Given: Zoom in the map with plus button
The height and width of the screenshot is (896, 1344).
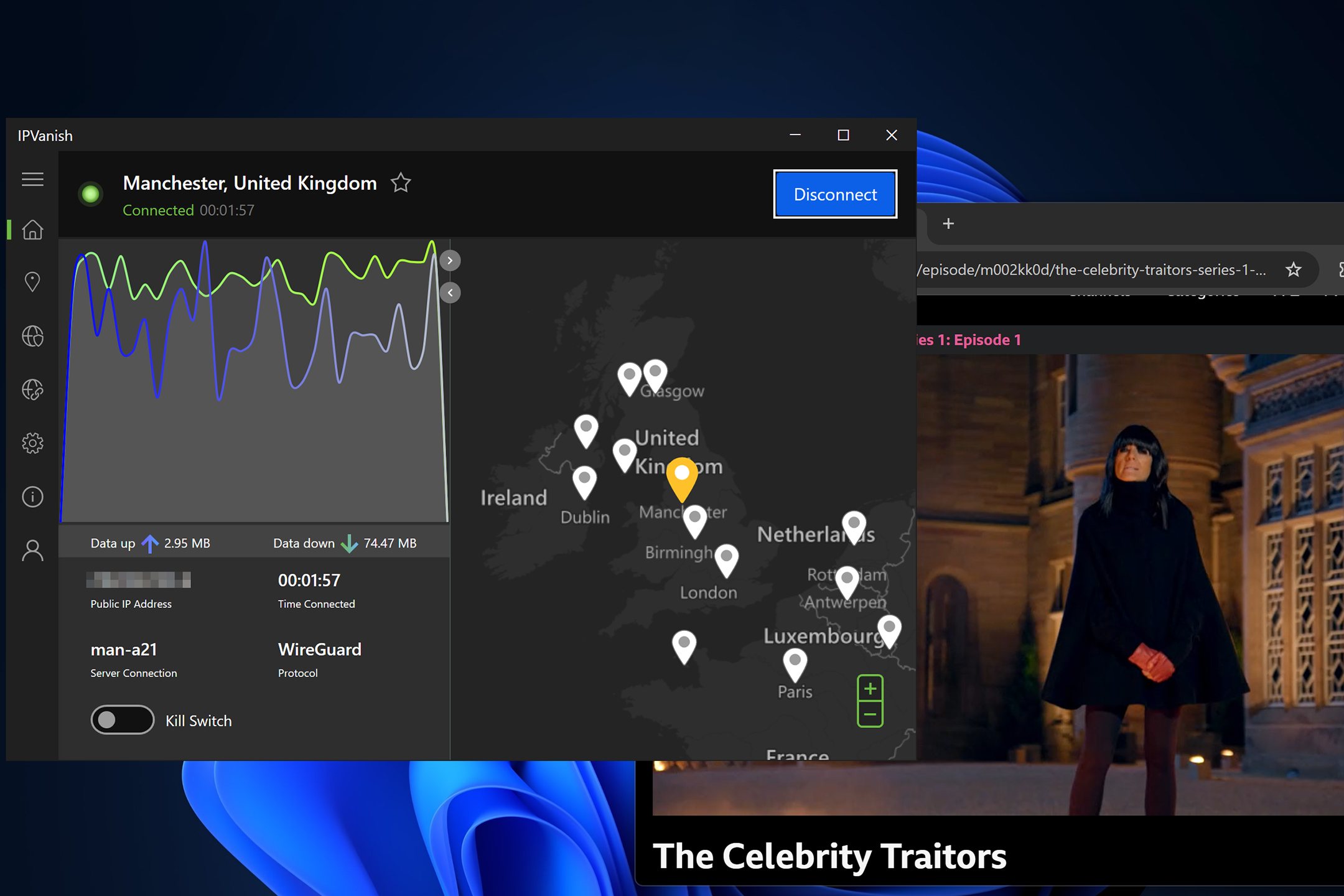Looking at the screenshot, I should point(870,688).
